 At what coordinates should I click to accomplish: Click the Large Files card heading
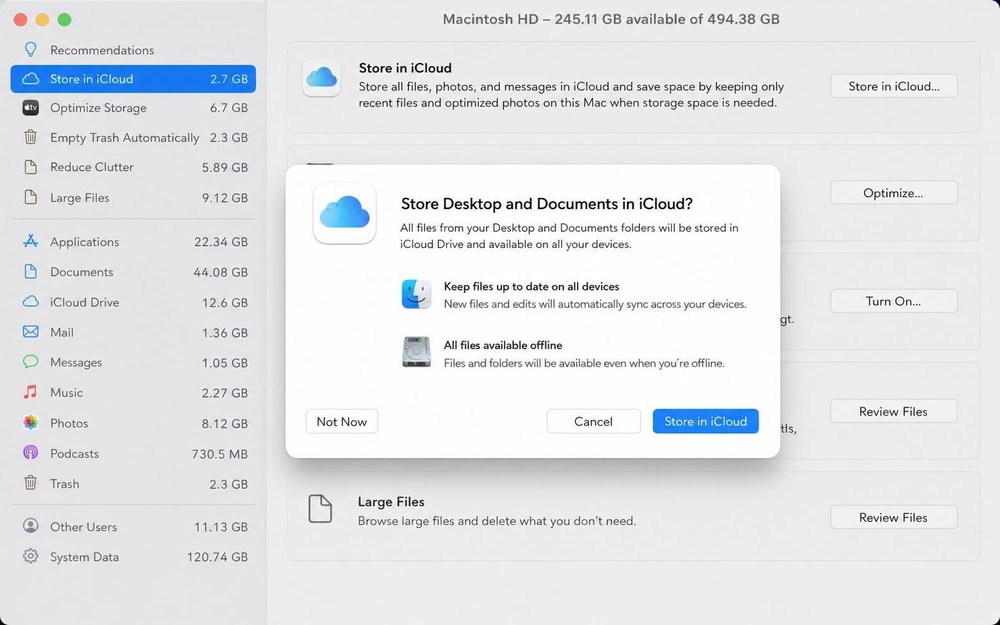tap(391, 502)
